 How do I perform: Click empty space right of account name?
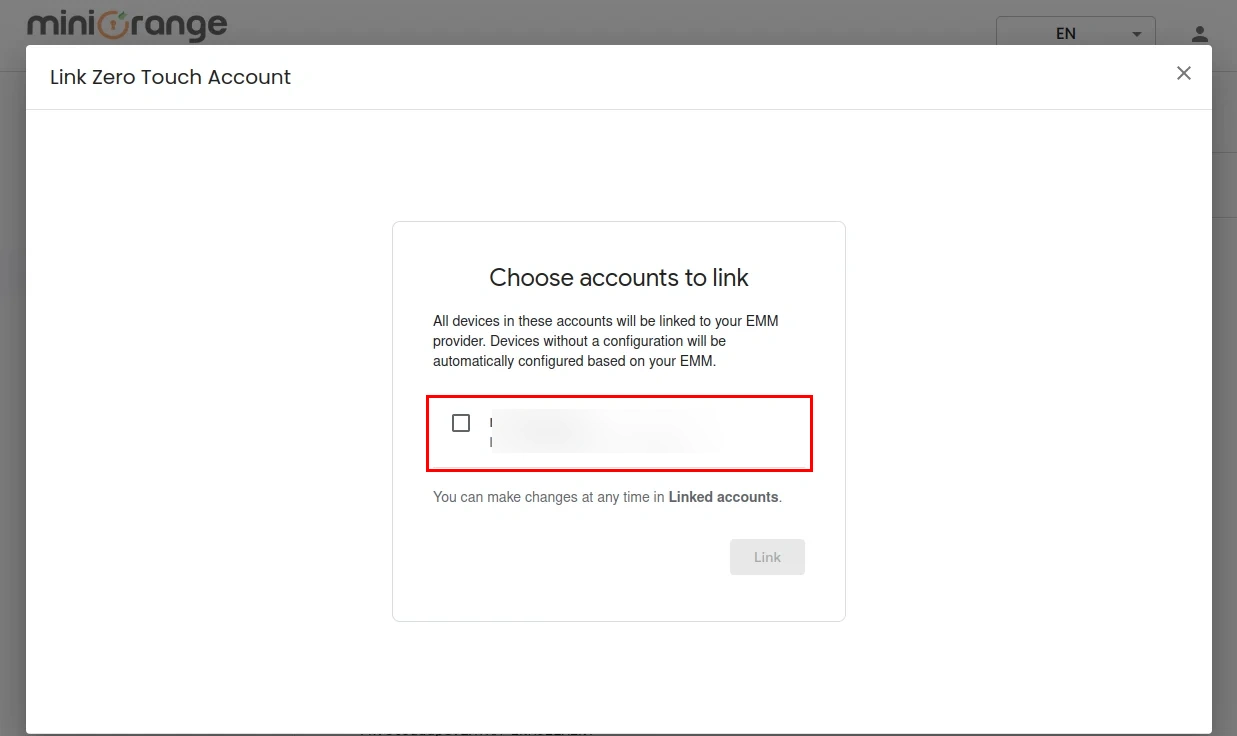765,432
